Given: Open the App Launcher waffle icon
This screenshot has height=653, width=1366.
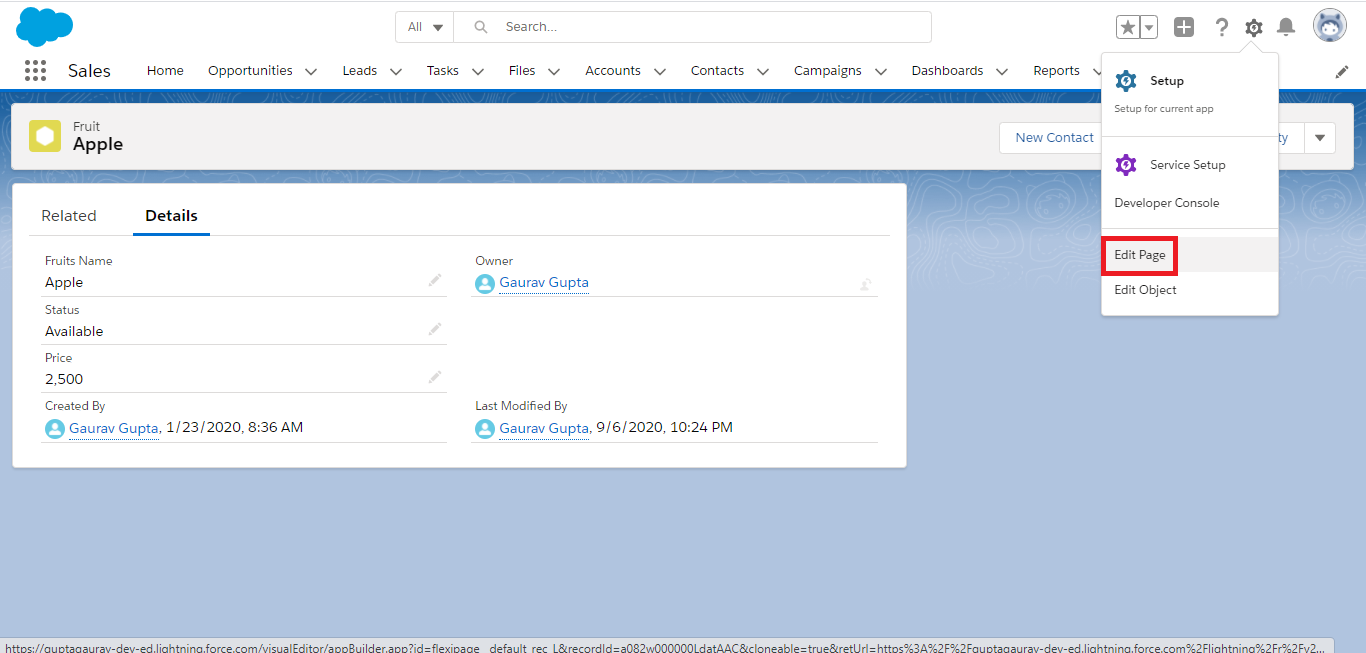Looking at the screenshot, I should [35, 70].
